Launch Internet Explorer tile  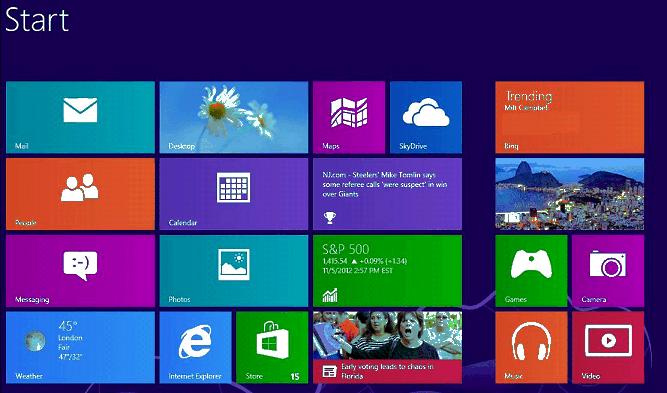click(x=195, y=347)
